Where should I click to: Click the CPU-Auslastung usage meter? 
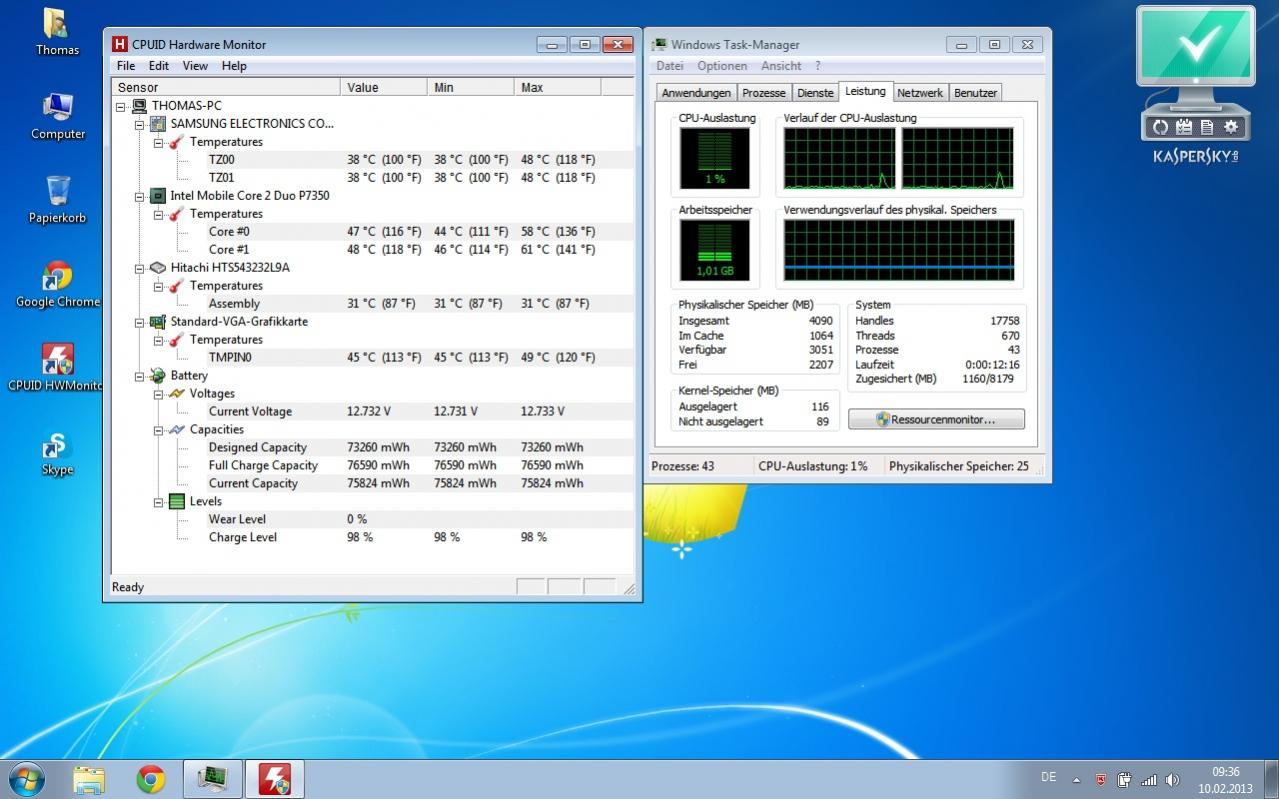(x=715, y=158)
